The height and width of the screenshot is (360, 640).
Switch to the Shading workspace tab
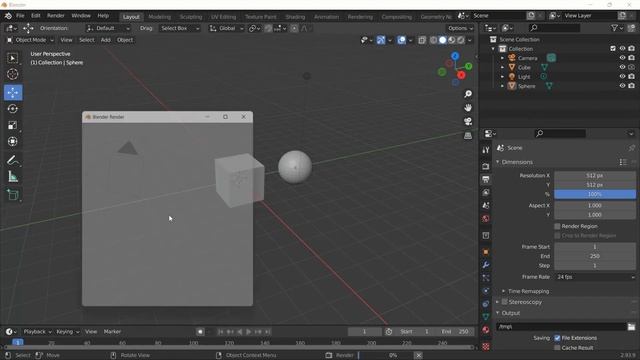[295, 17]
